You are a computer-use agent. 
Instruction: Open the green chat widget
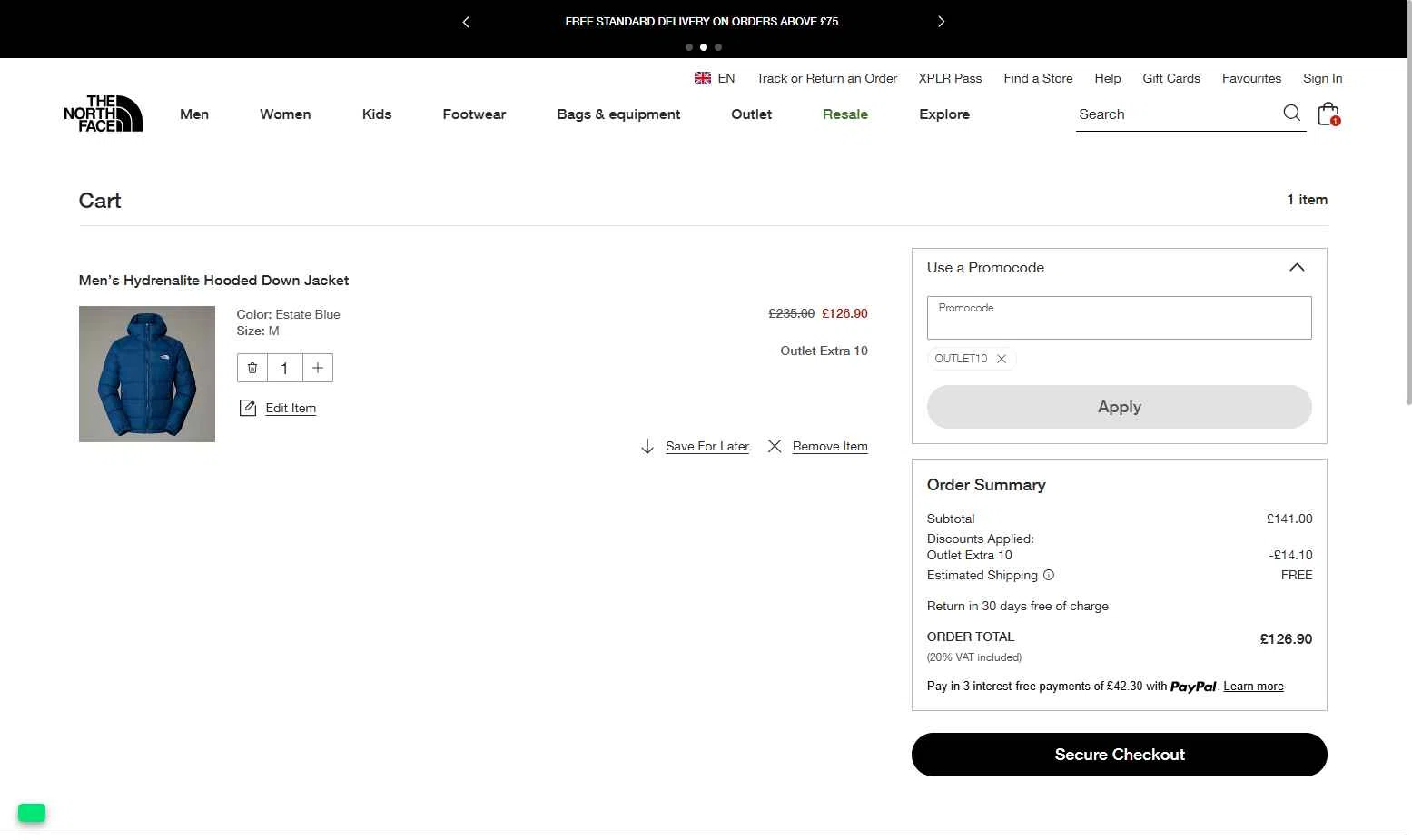click(32, 813)
